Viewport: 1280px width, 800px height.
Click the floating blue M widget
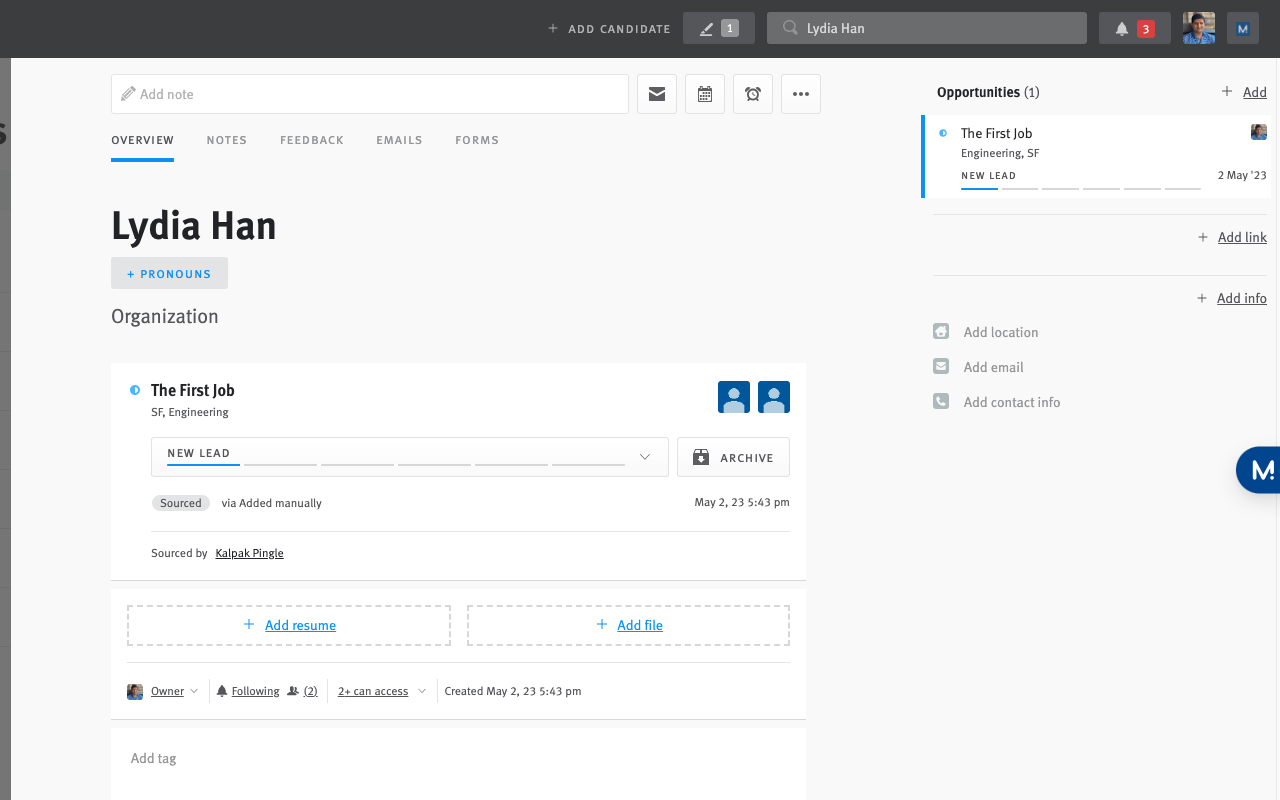click(x=1262, y=470)
